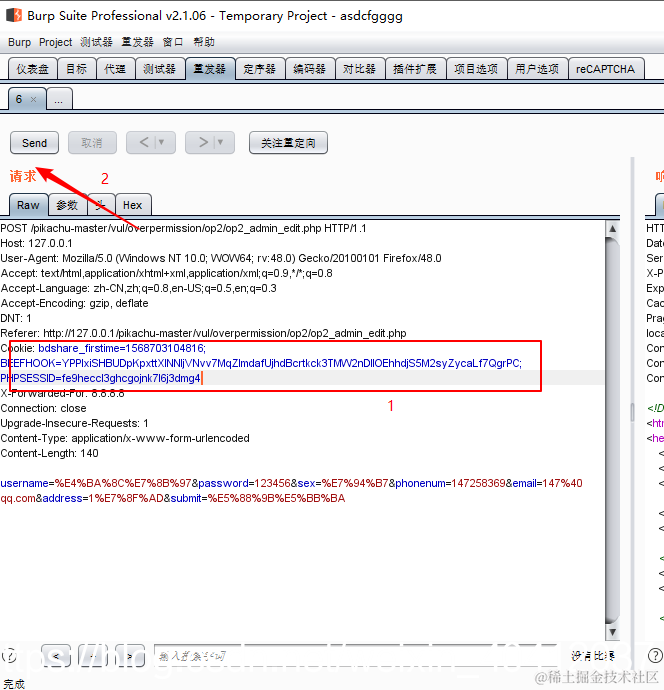Open the 帮助 help menu
Image resolution: width=664 pixels, height=690 pixels.
coord(204,42)
